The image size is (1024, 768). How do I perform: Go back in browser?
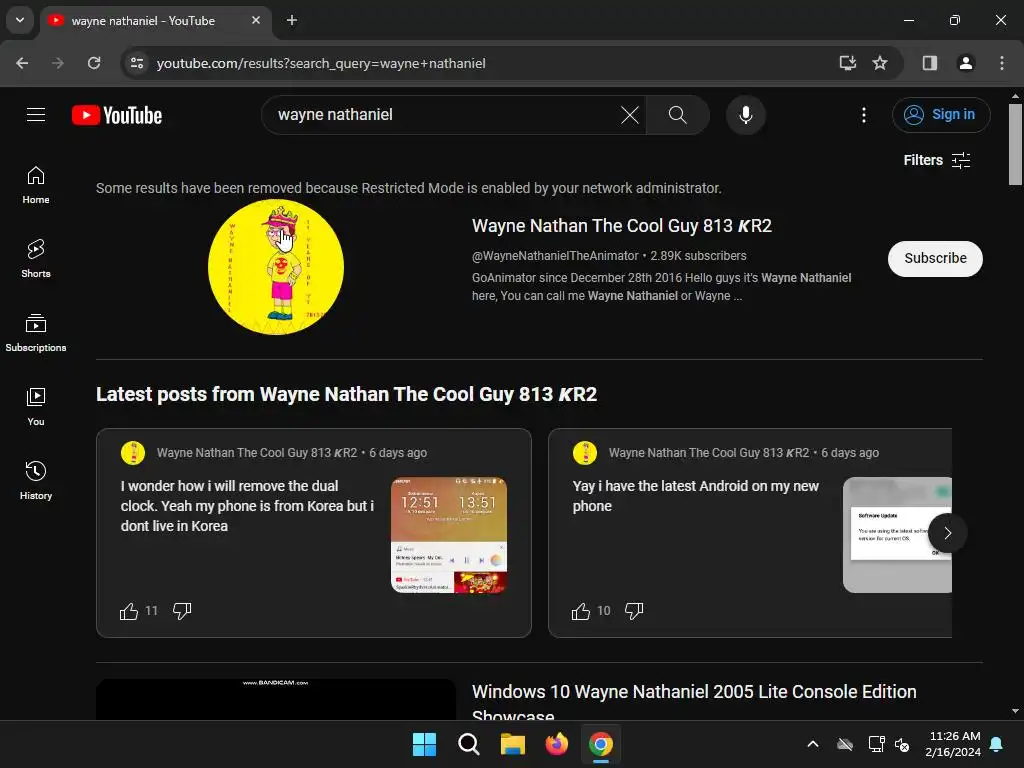22,63
